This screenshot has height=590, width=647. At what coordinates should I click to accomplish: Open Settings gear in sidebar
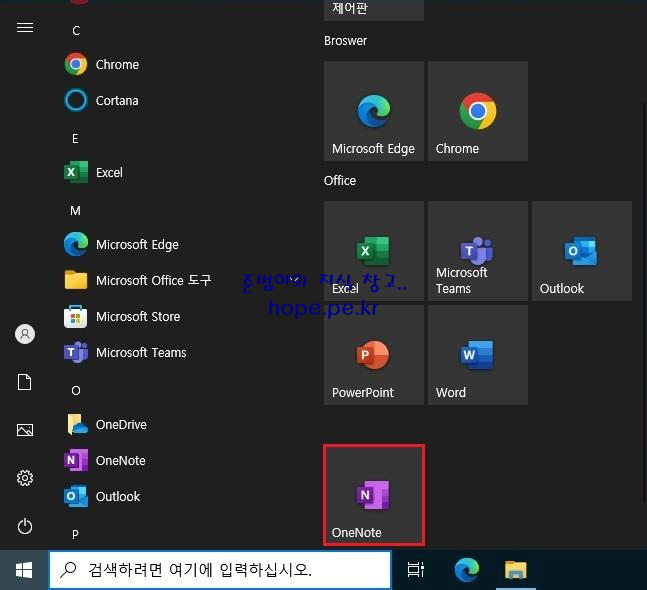pos(25,478)
